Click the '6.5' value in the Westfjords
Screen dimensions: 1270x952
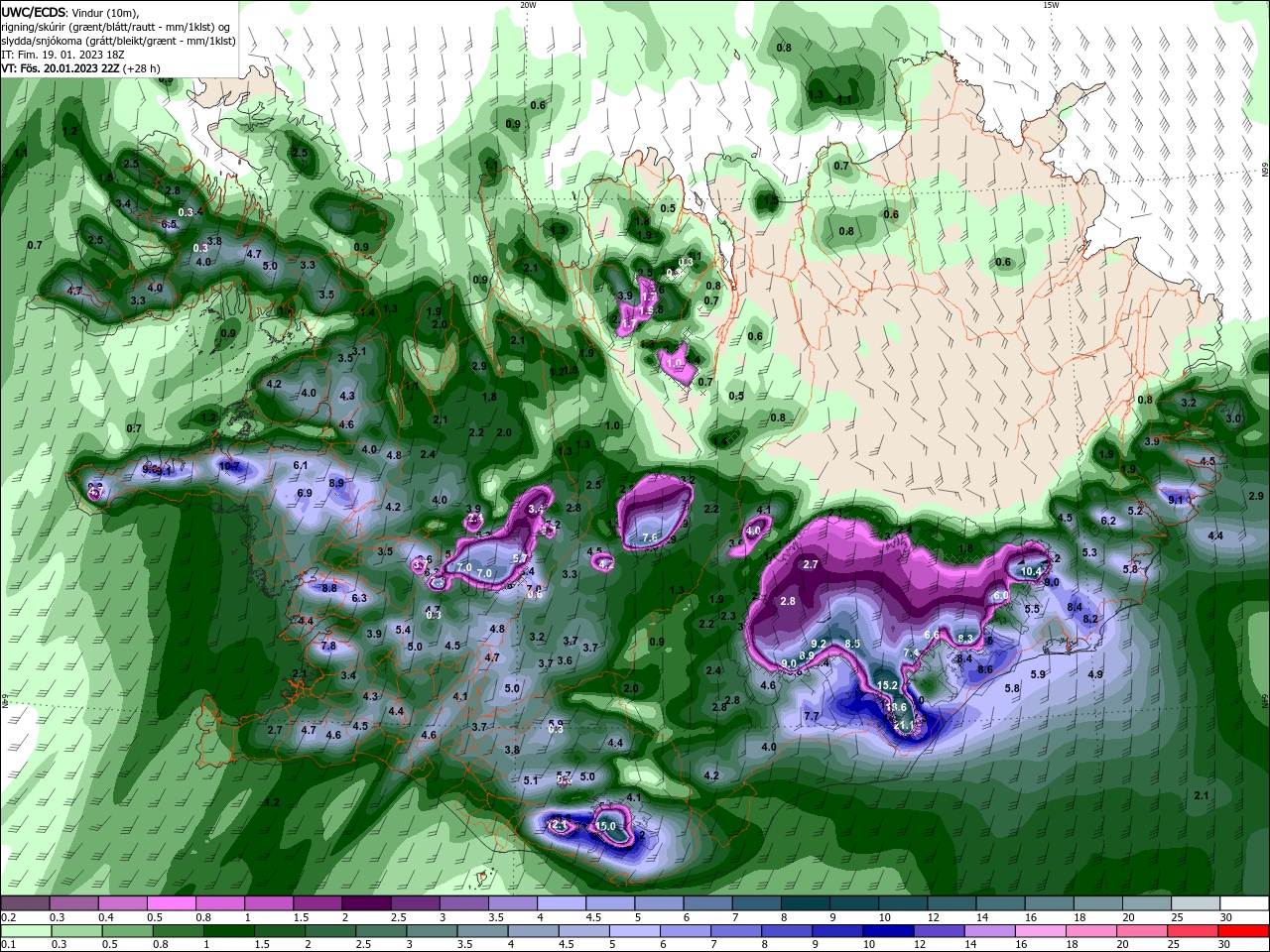point(169,224)
